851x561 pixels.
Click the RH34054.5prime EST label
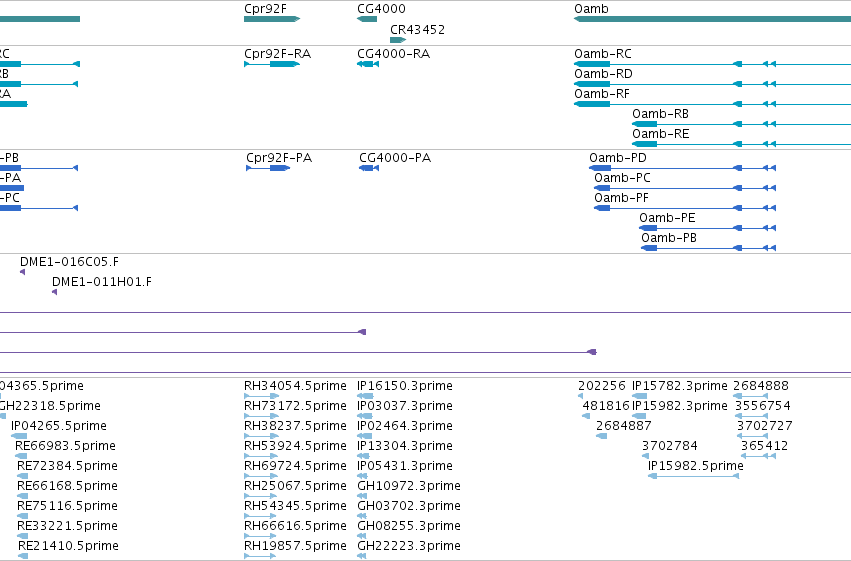click(295, 386)
